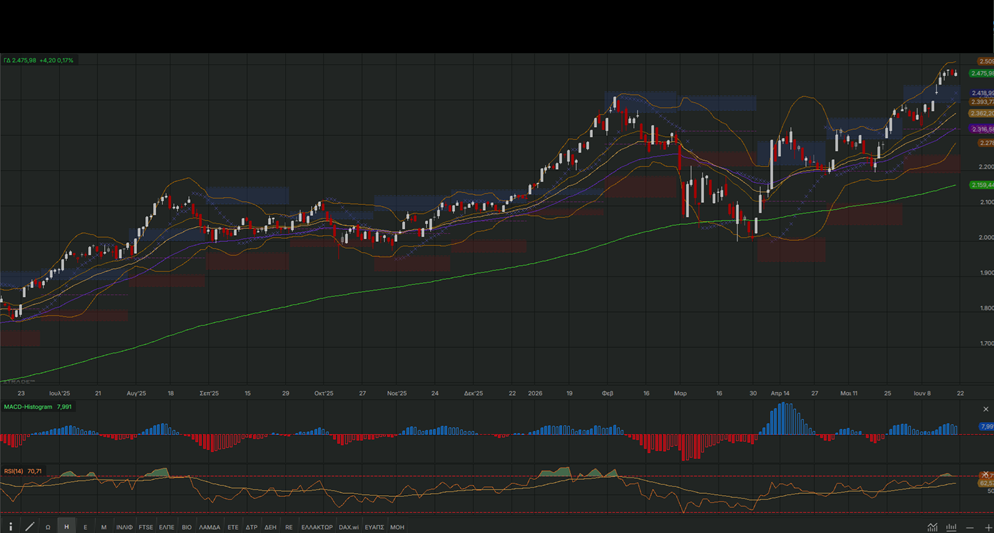Open the ΜΟΗ symbol shortcut
The width and height of the screenshot is (994, 533).
coord(397,527)
